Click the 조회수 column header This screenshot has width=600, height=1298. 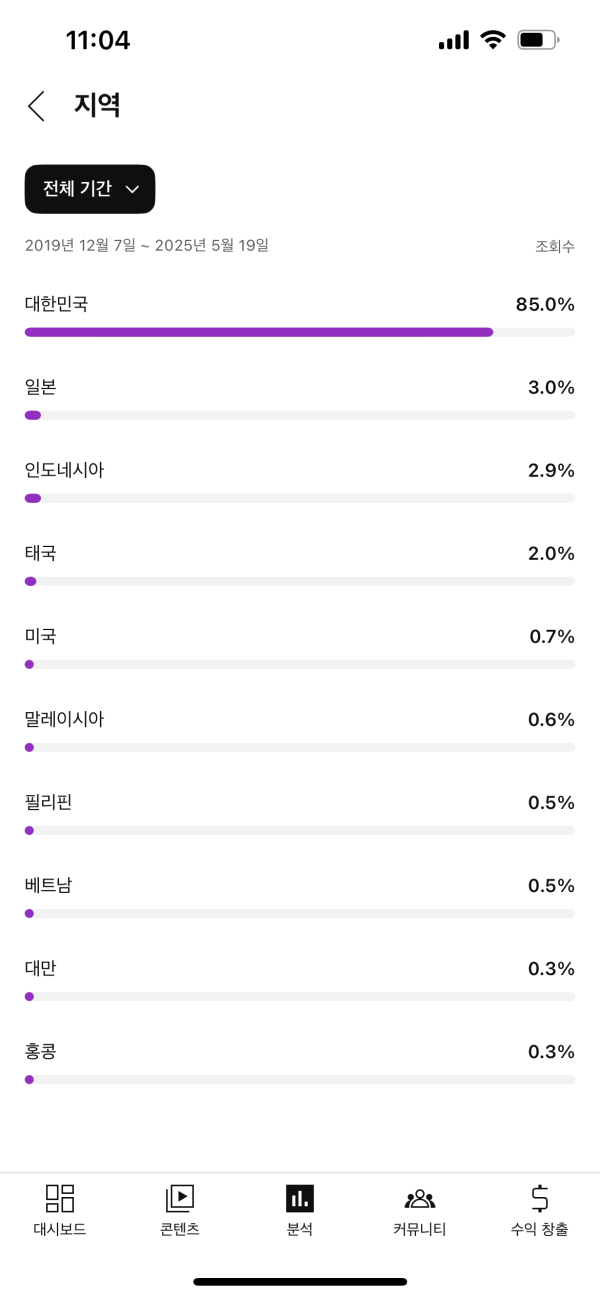coord(555,246)
